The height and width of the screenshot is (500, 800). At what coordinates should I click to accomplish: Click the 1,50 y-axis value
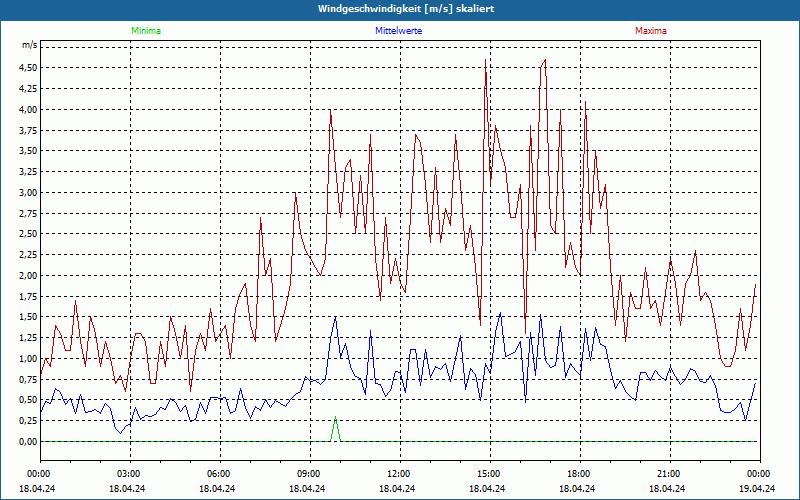(x=28, y=317)
